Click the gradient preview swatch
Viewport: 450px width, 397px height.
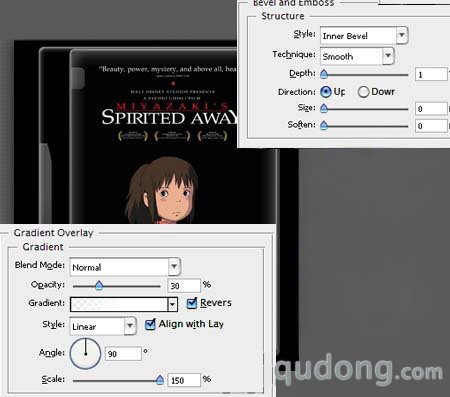coord(119,304)
